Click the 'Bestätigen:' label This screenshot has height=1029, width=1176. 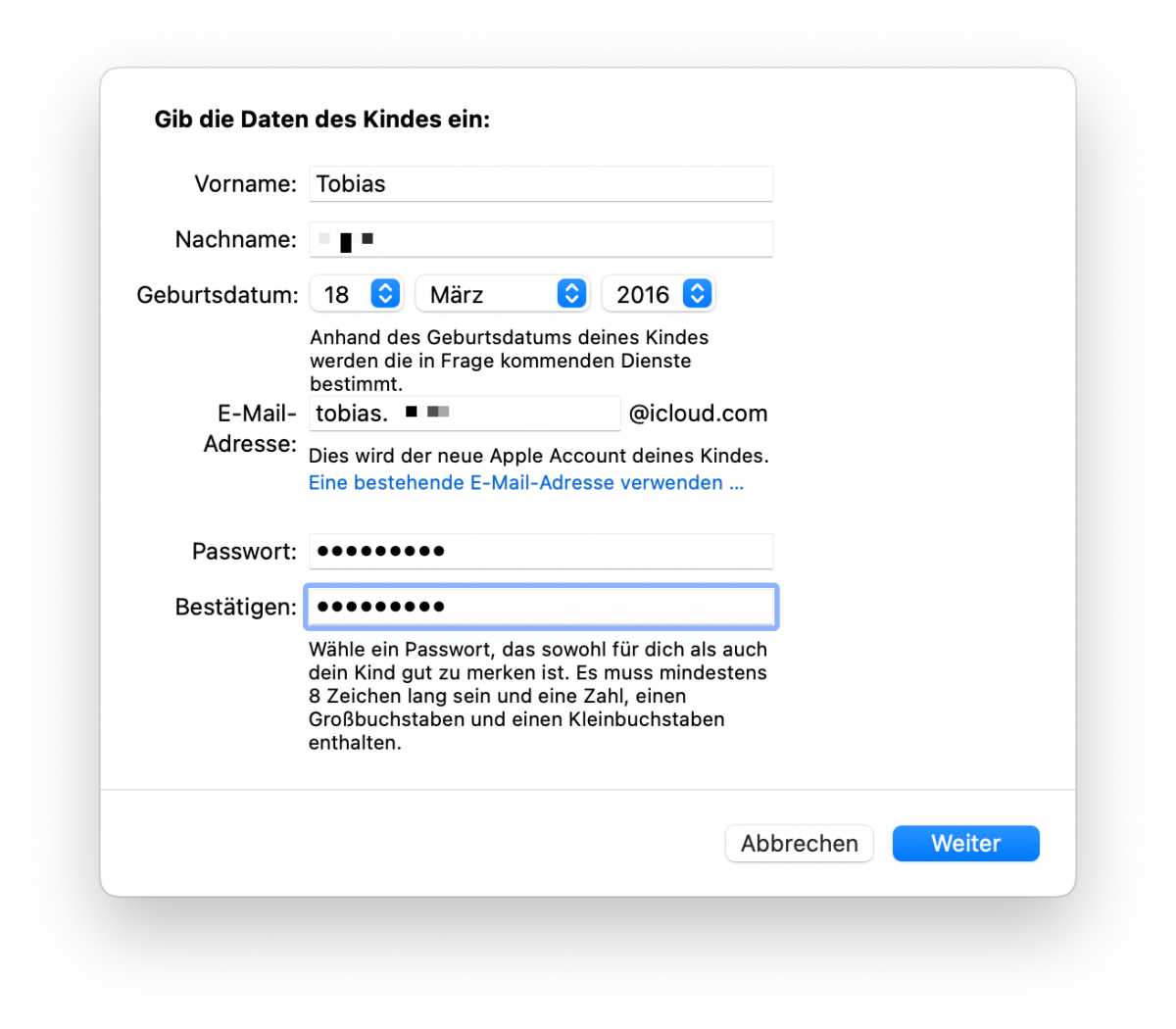[235, 608]
